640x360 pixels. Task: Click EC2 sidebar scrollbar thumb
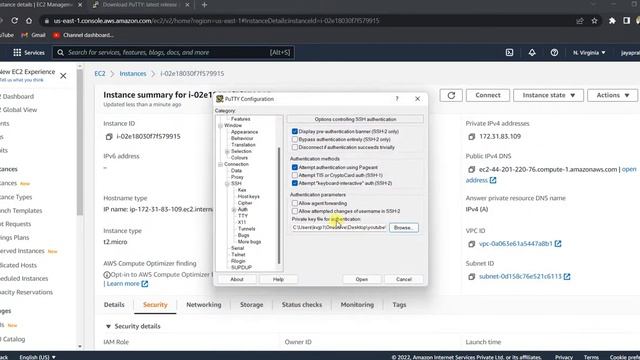[x=80, y=141]
